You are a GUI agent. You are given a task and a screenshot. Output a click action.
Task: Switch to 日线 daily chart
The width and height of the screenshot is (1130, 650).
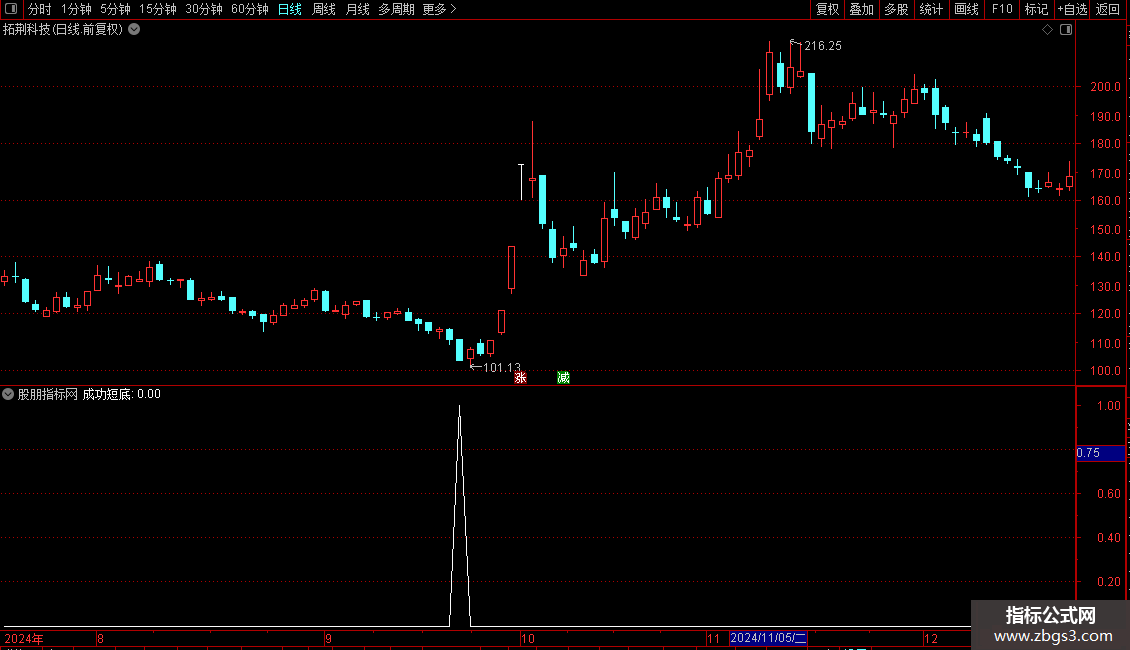point(290,9)
